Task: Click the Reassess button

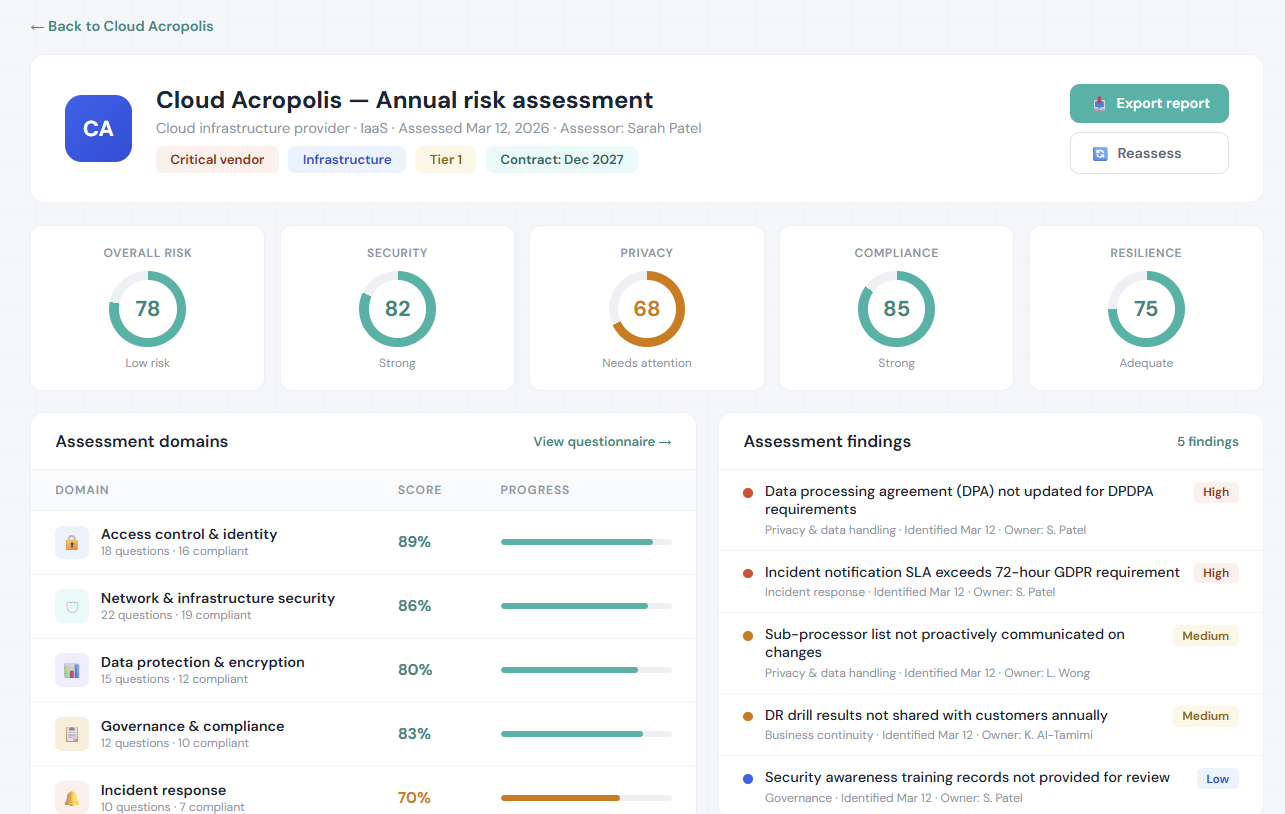Action: (x=1149, y=153)
